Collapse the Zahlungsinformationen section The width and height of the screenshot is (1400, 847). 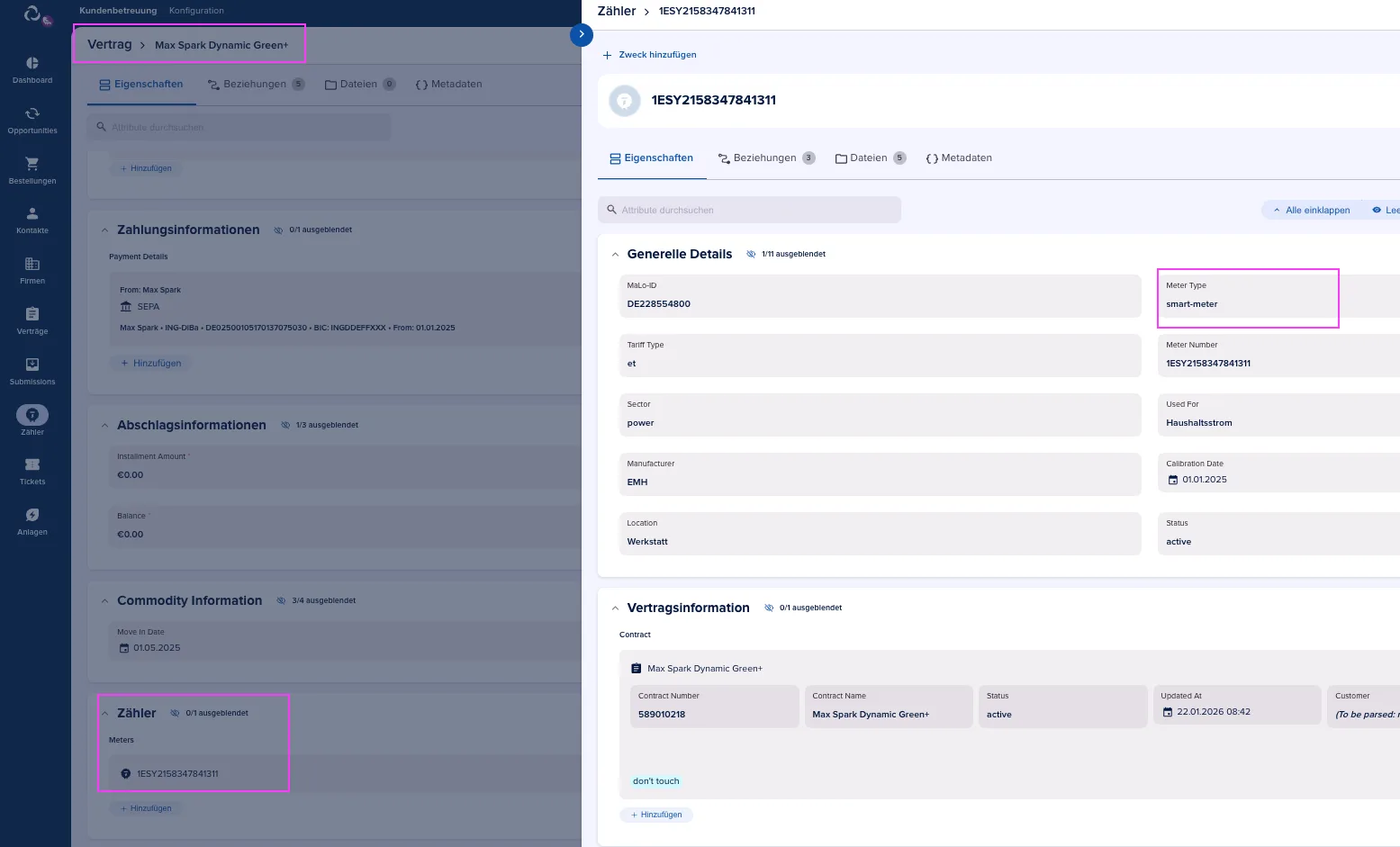coord(105,230)
